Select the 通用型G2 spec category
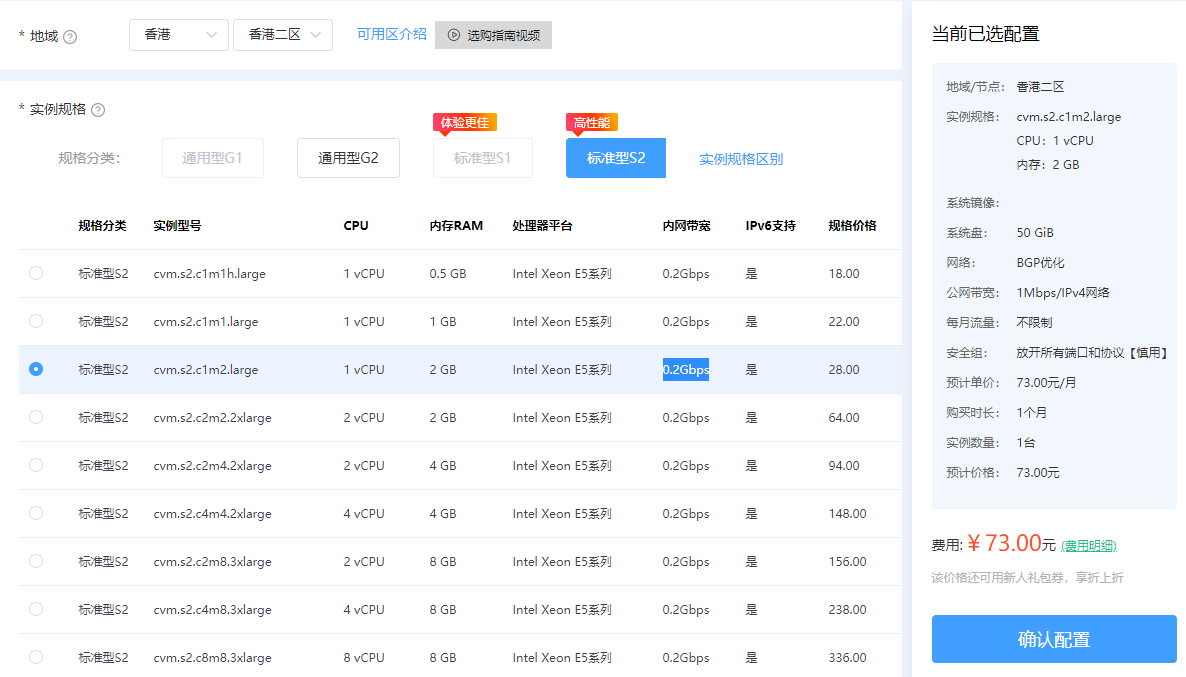1186x677 pixels. [x=348, y=158]
